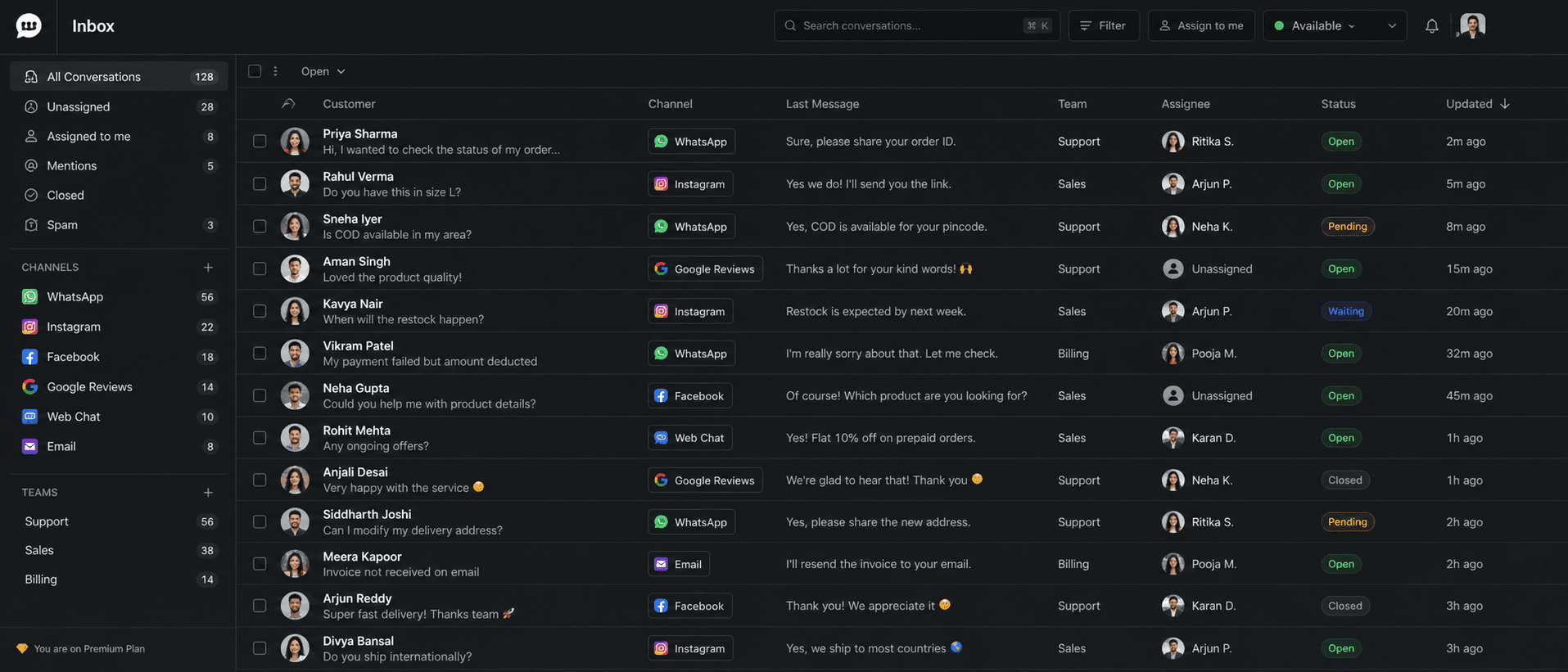This screenshot has height=672, width=1568.
Task: Click the Assign to me button
Action: tap(1201, 26)
